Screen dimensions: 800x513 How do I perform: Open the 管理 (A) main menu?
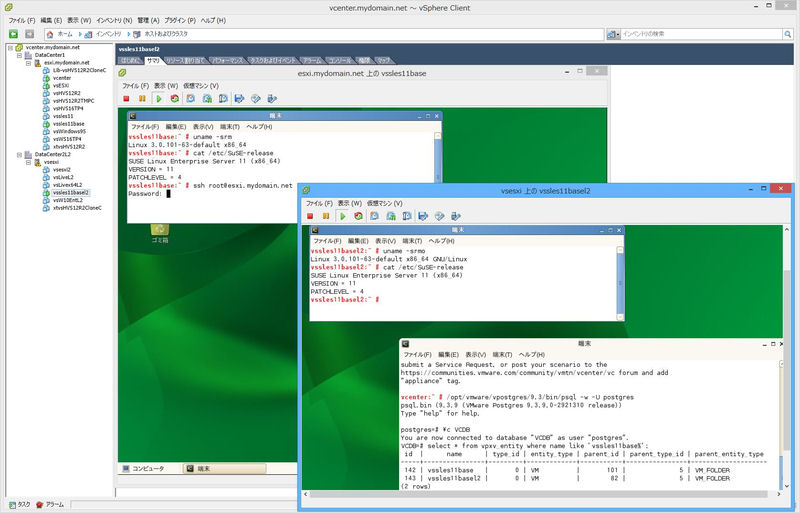pos(148,20)
